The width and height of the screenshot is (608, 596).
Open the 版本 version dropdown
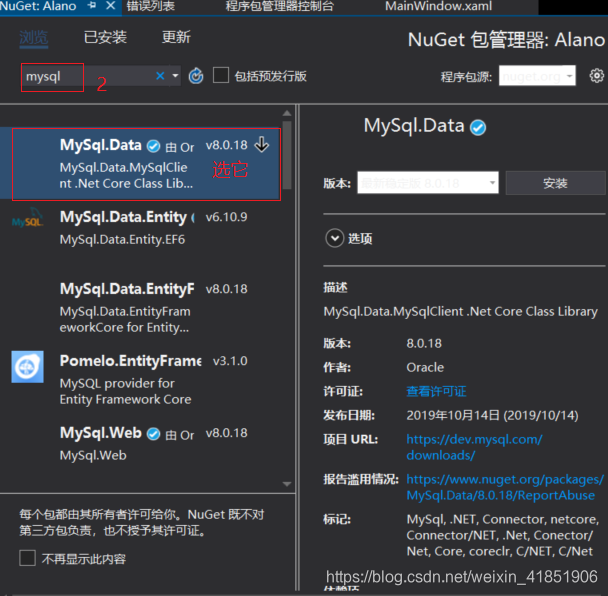(428, 183)
